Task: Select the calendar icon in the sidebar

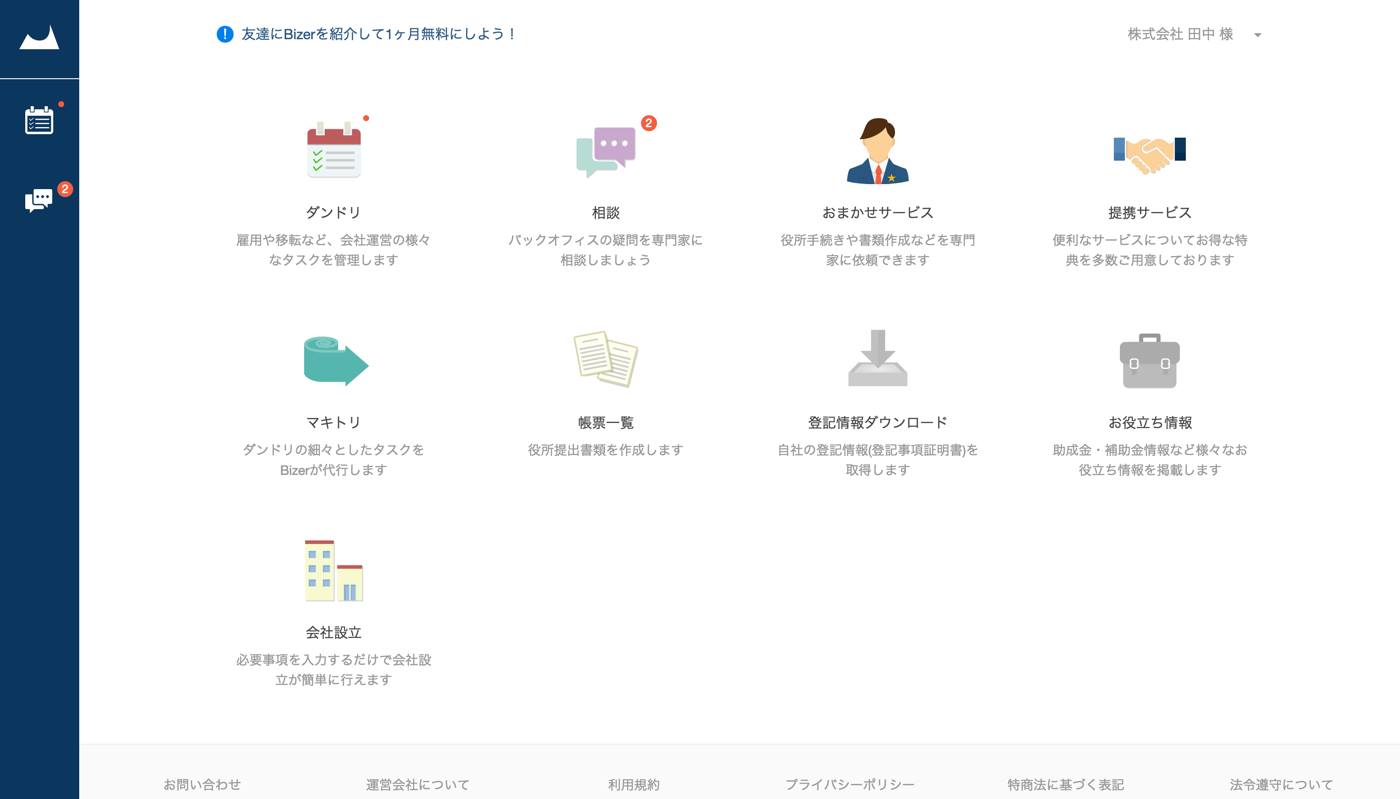Action: tap(39, 120)
